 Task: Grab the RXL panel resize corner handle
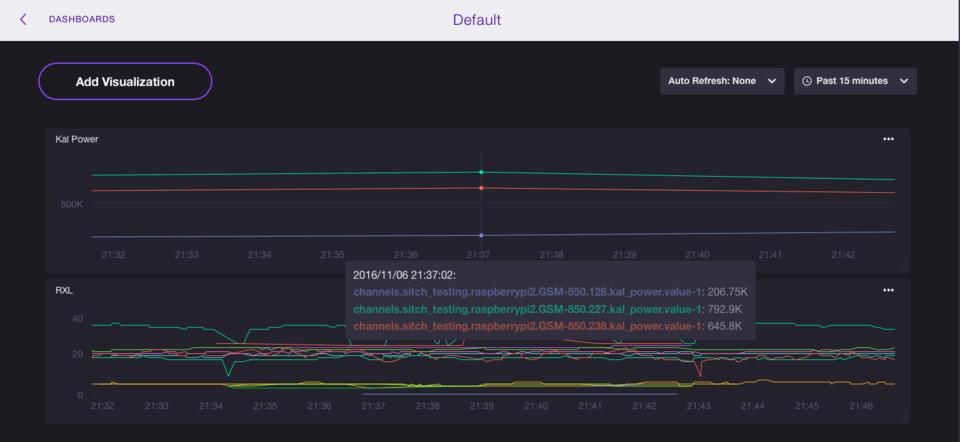coord(904,417)
